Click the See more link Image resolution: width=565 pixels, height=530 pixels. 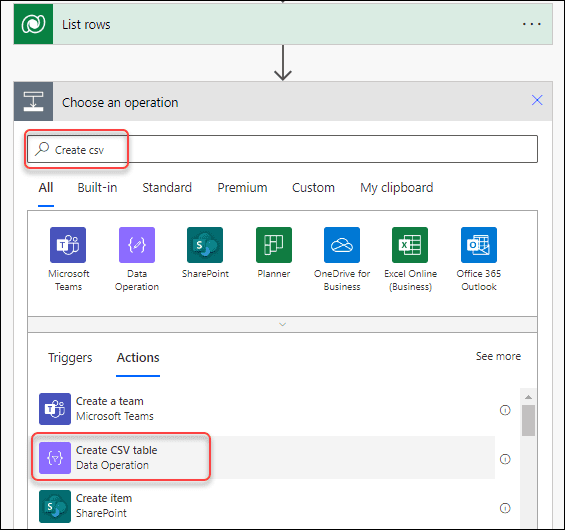point(498,356)
